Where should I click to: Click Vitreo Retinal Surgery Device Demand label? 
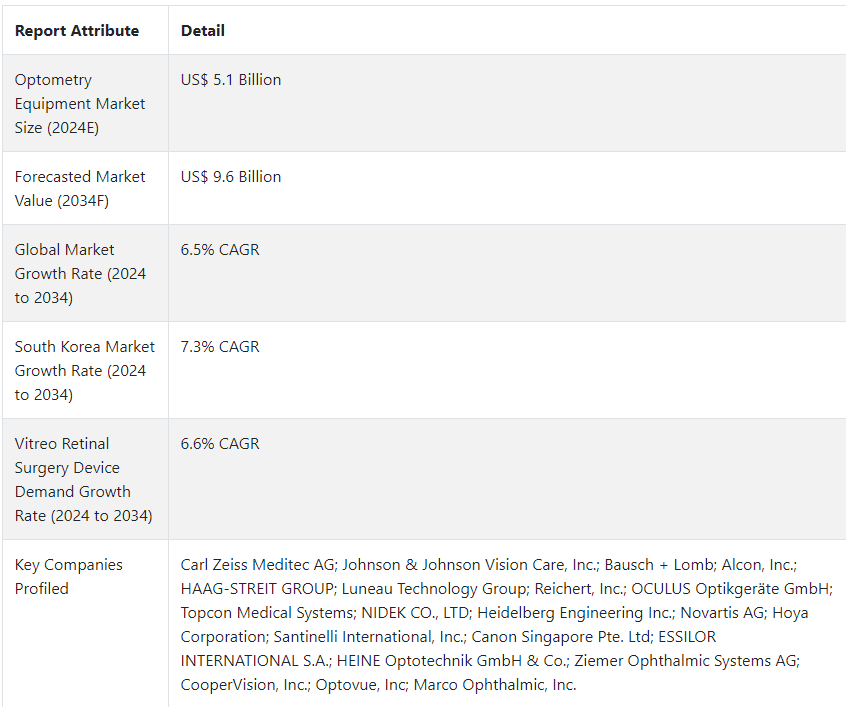point(84,480)
